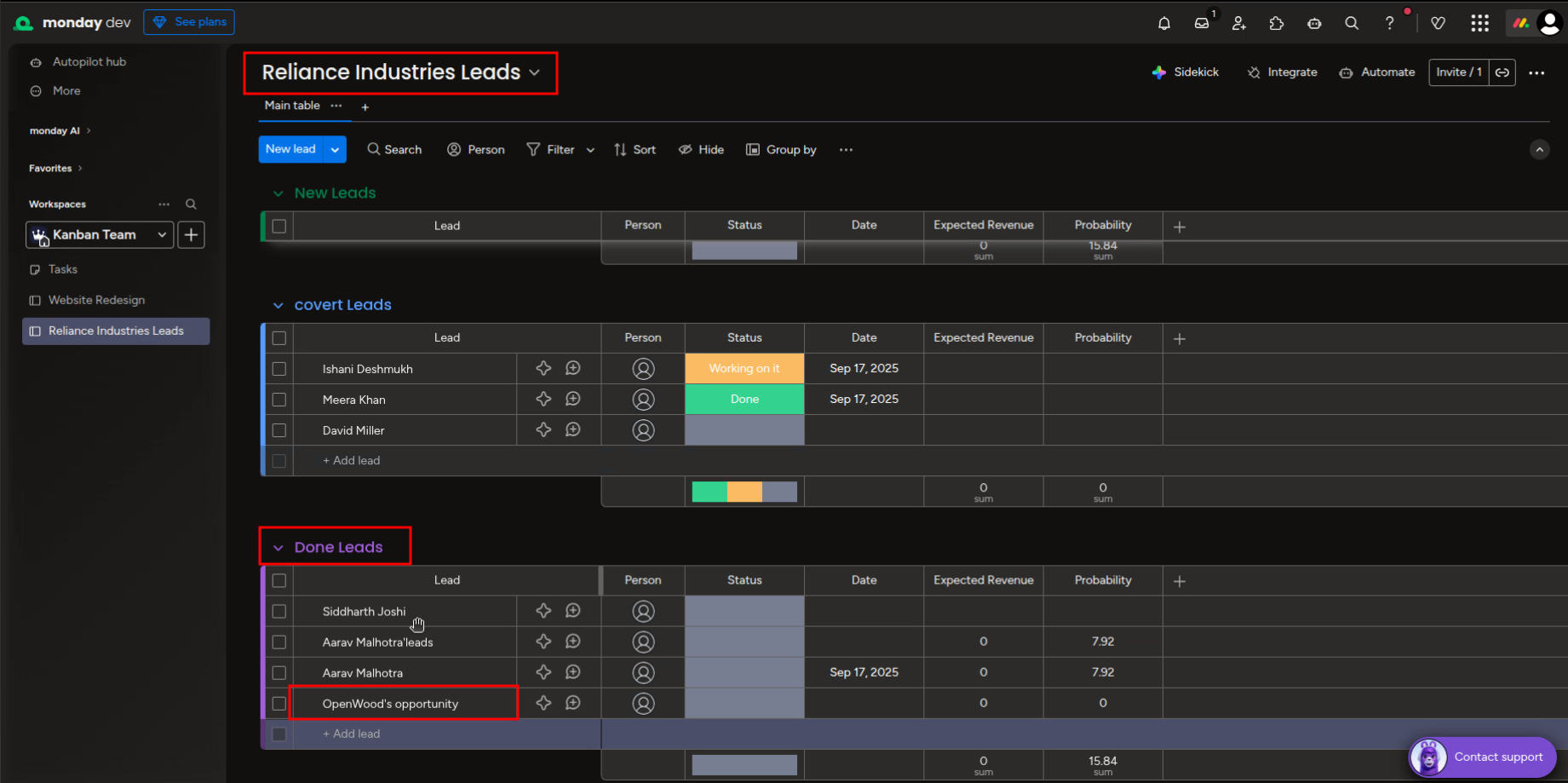
Task: Open Integrate button
Action: pyautogui.click(x=1282, y=72)
